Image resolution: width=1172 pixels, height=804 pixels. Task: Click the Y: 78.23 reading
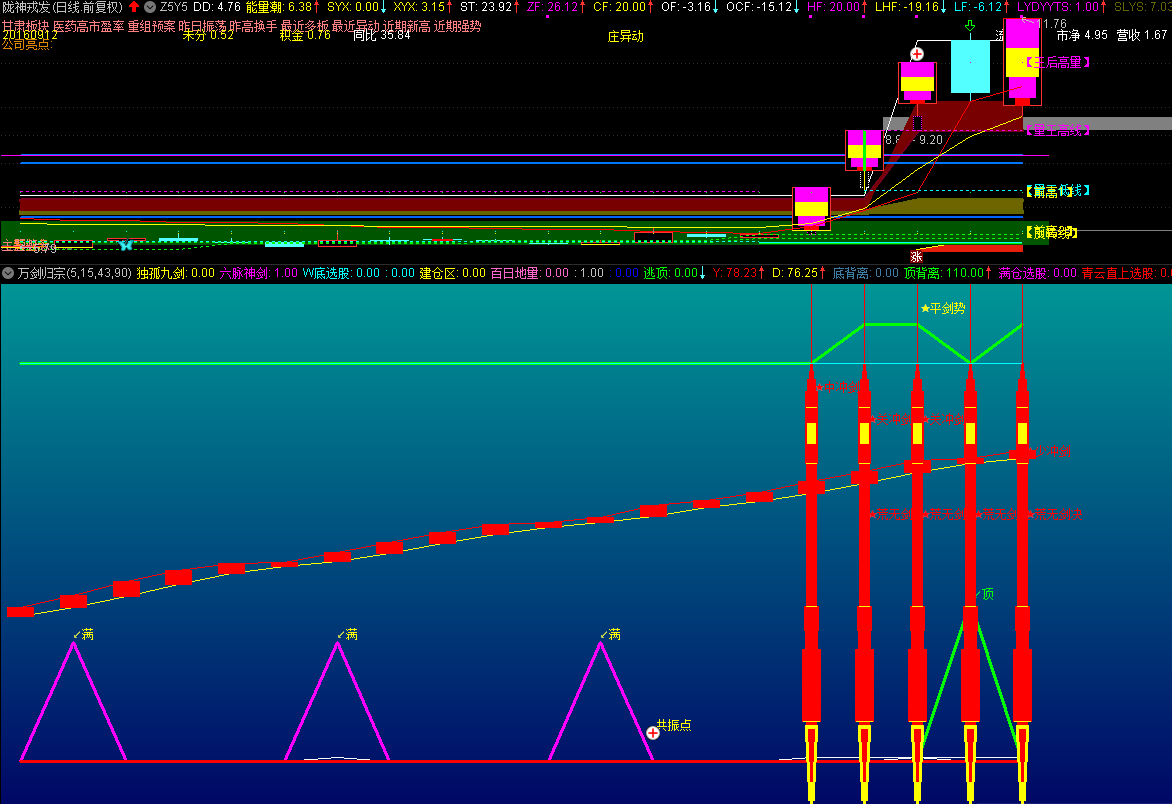click(x=738, y=273)
